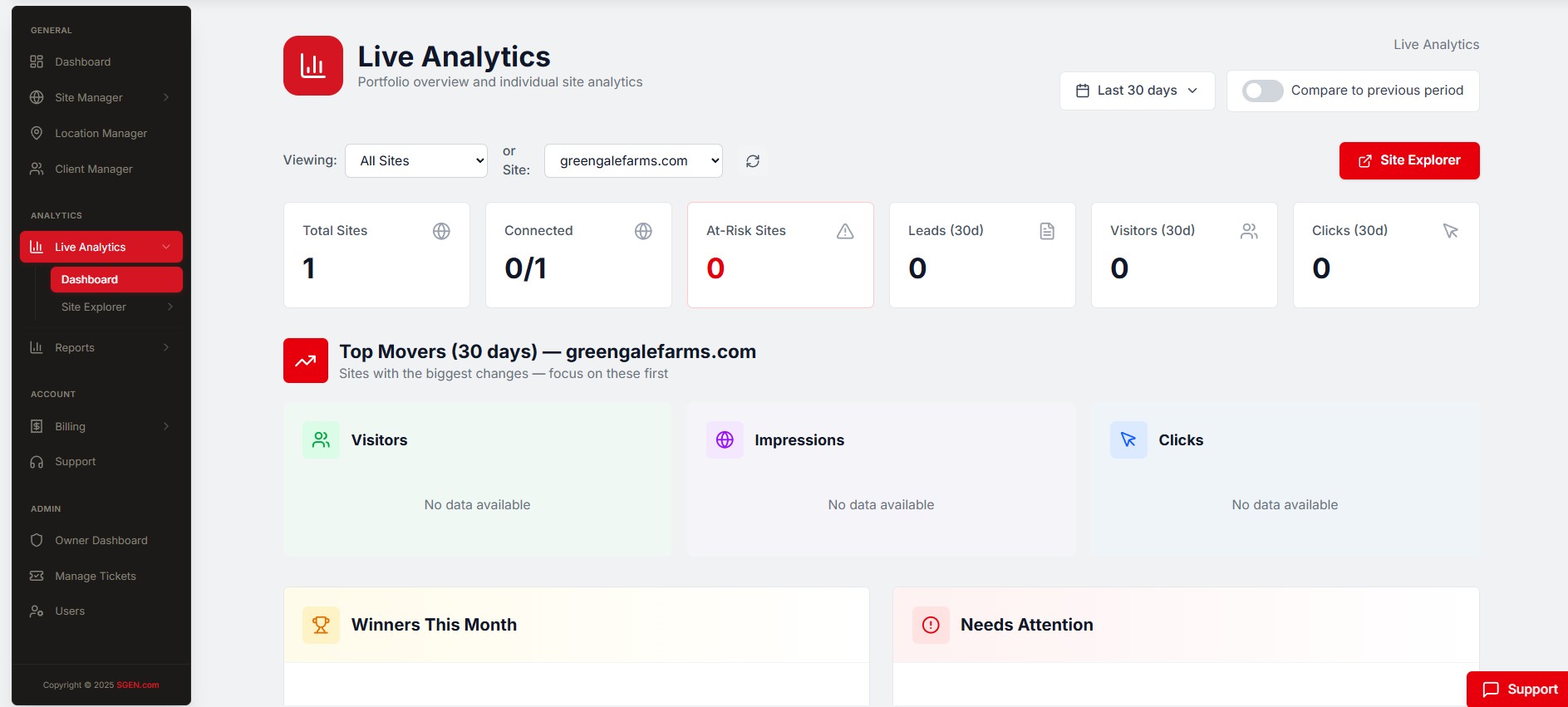Click the globe icon in the Impressions panel

click(x=725, y=440)
